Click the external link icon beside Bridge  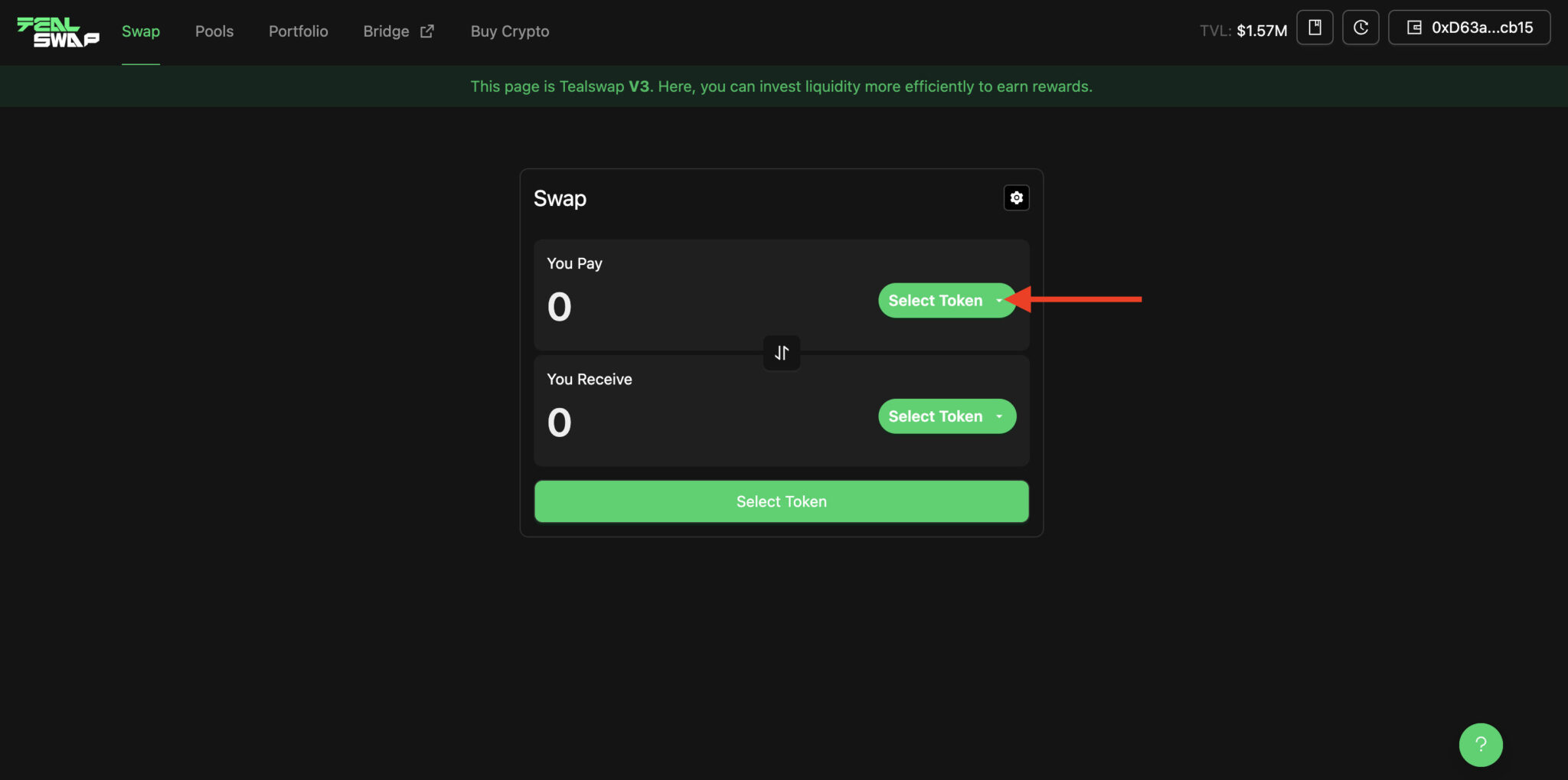click(427, 31)
